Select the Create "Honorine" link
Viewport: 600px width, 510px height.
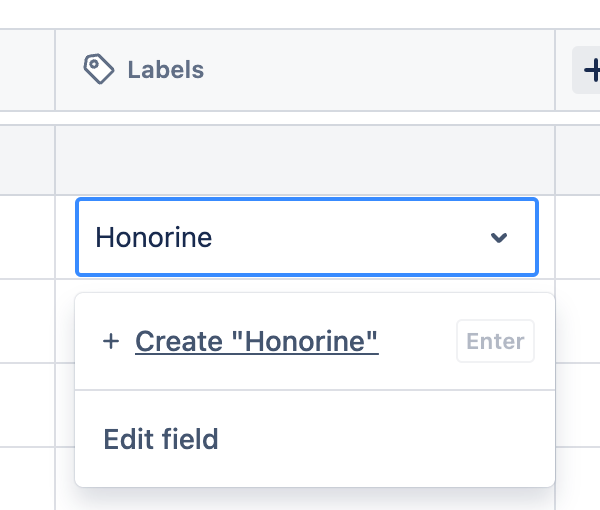(x=256, y=342)
